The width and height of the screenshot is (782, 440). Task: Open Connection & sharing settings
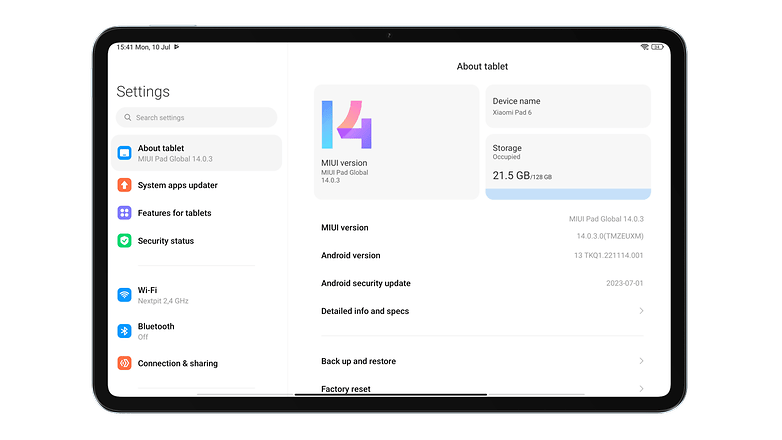click(197, 363)
